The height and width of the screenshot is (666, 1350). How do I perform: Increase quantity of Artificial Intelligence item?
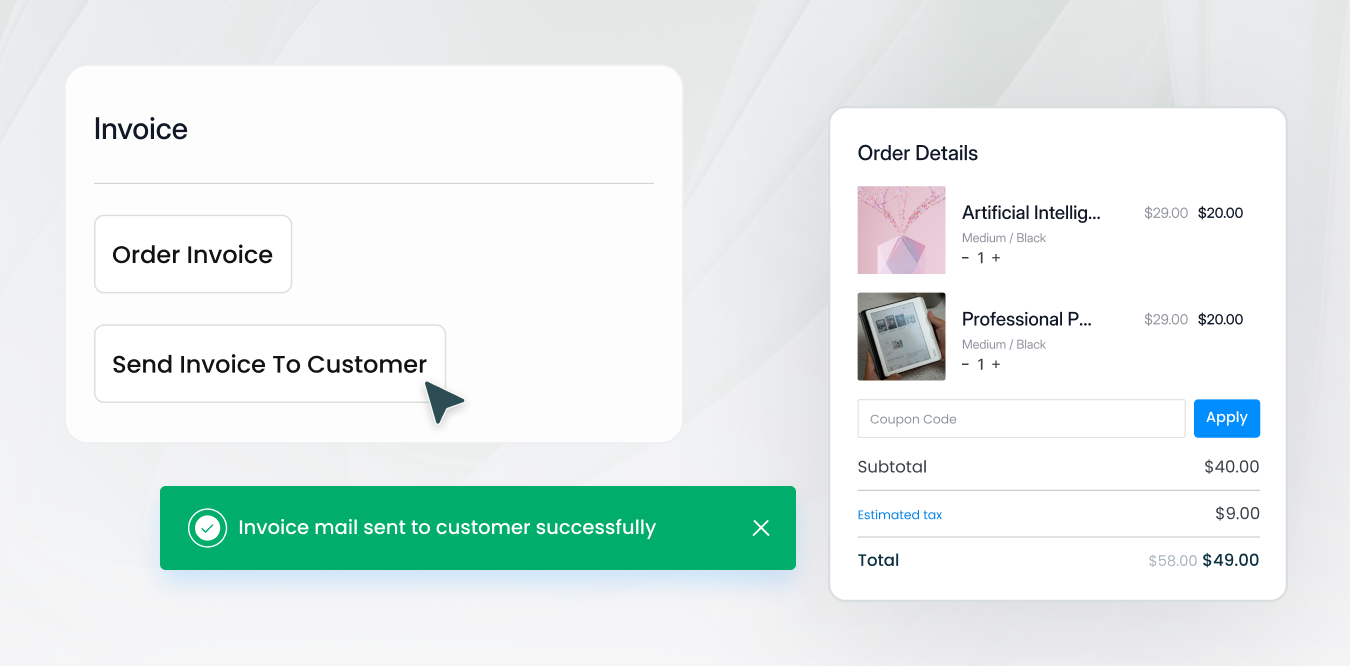click(996, 258)
